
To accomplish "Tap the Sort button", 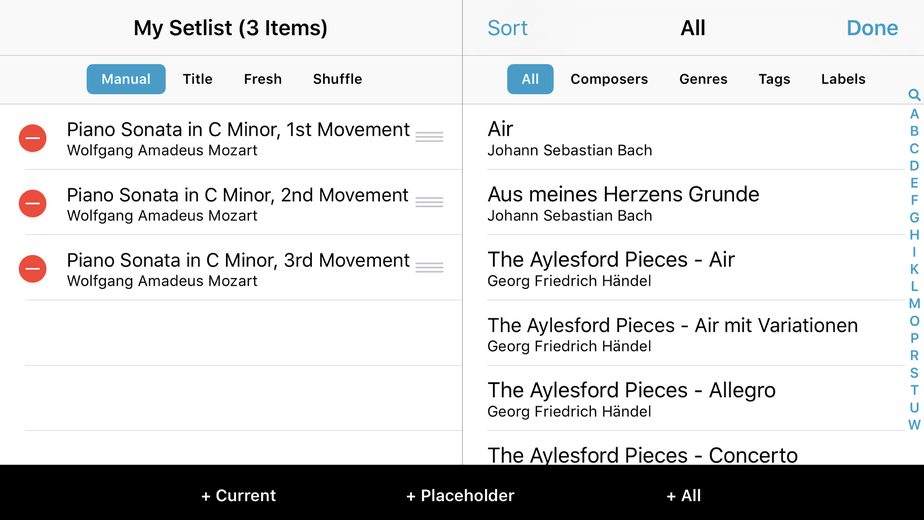I will (x=507, y=28).
